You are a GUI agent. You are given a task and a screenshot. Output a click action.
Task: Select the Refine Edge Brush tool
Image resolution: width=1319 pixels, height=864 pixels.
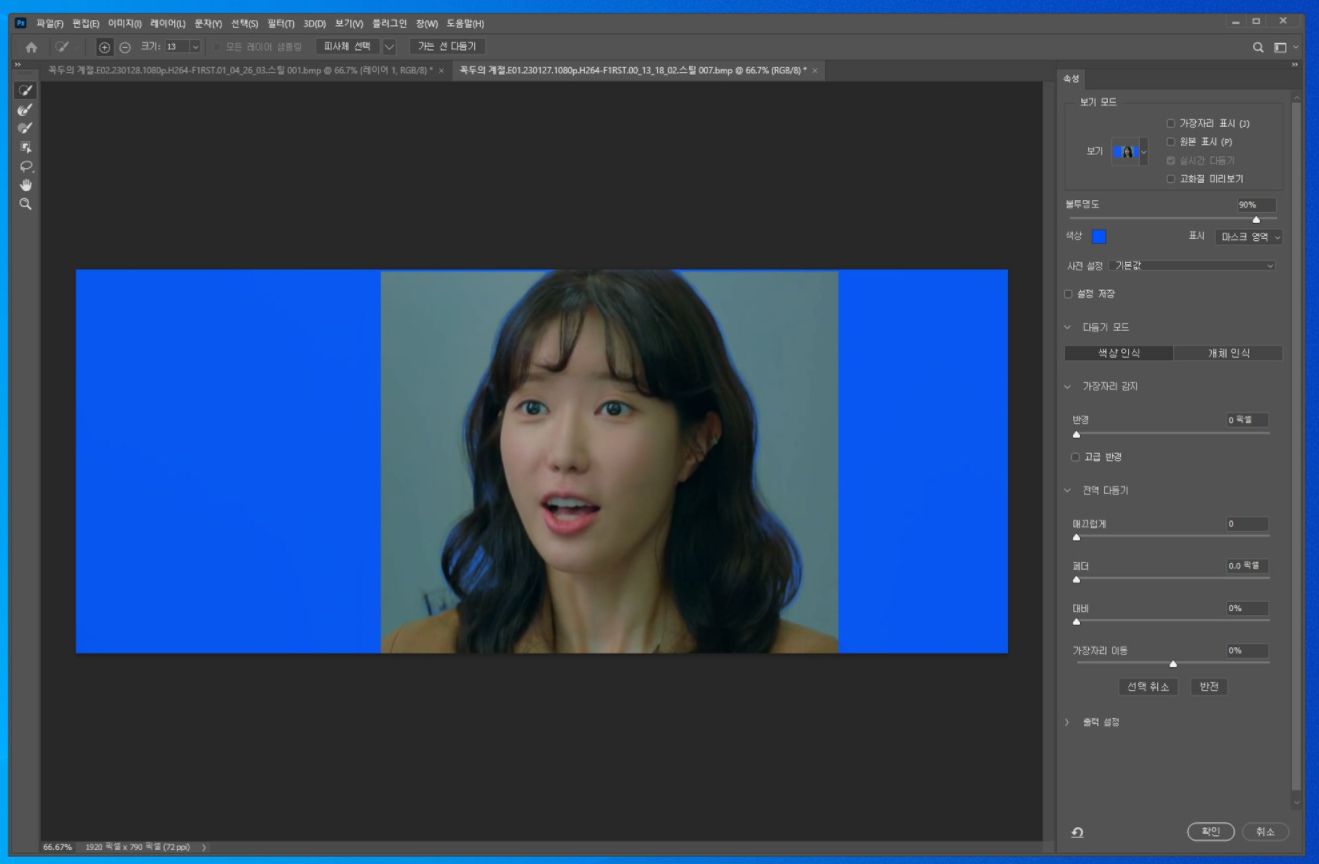26,109
